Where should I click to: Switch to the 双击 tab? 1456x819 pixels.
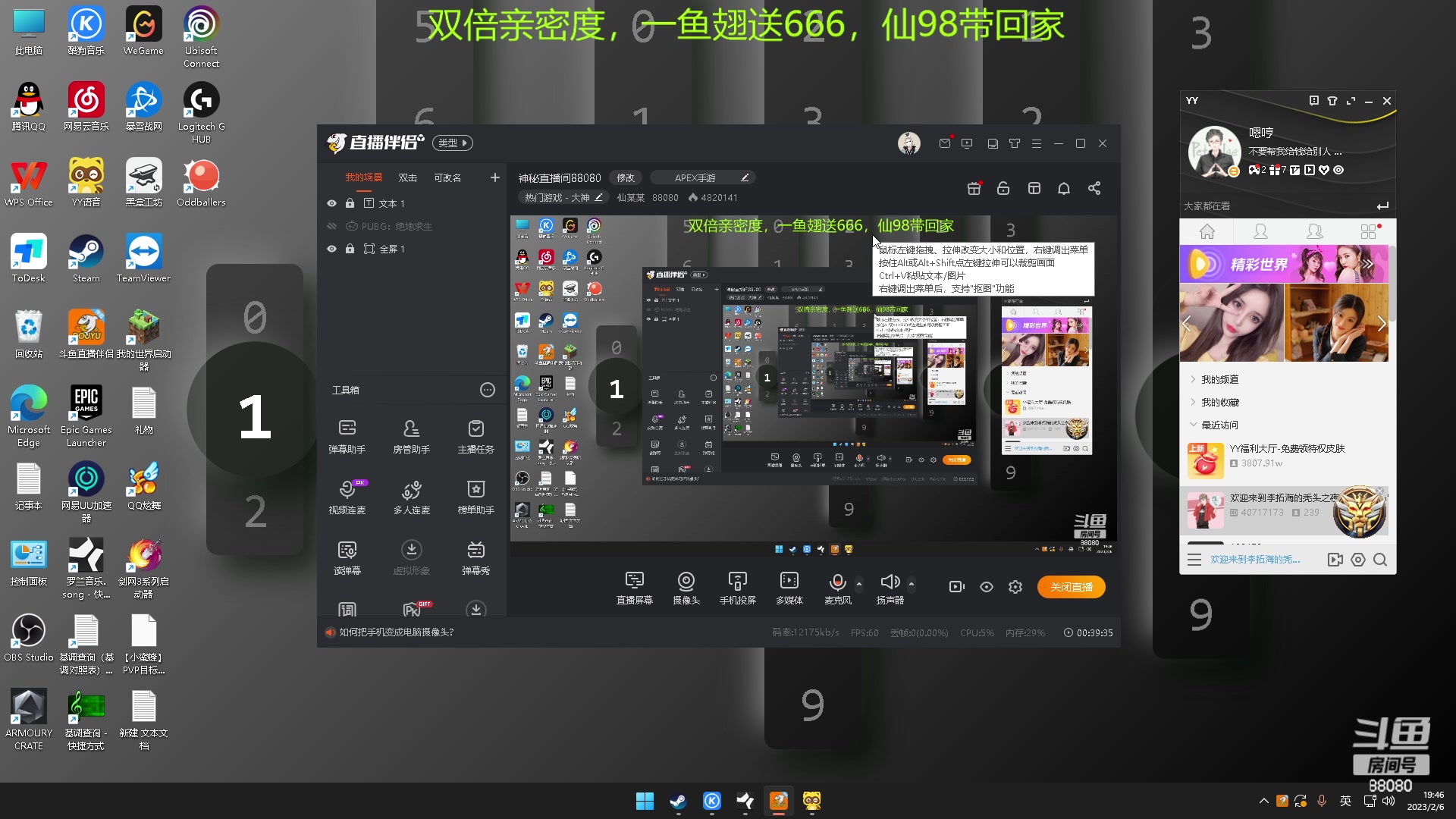coord(408,177)
